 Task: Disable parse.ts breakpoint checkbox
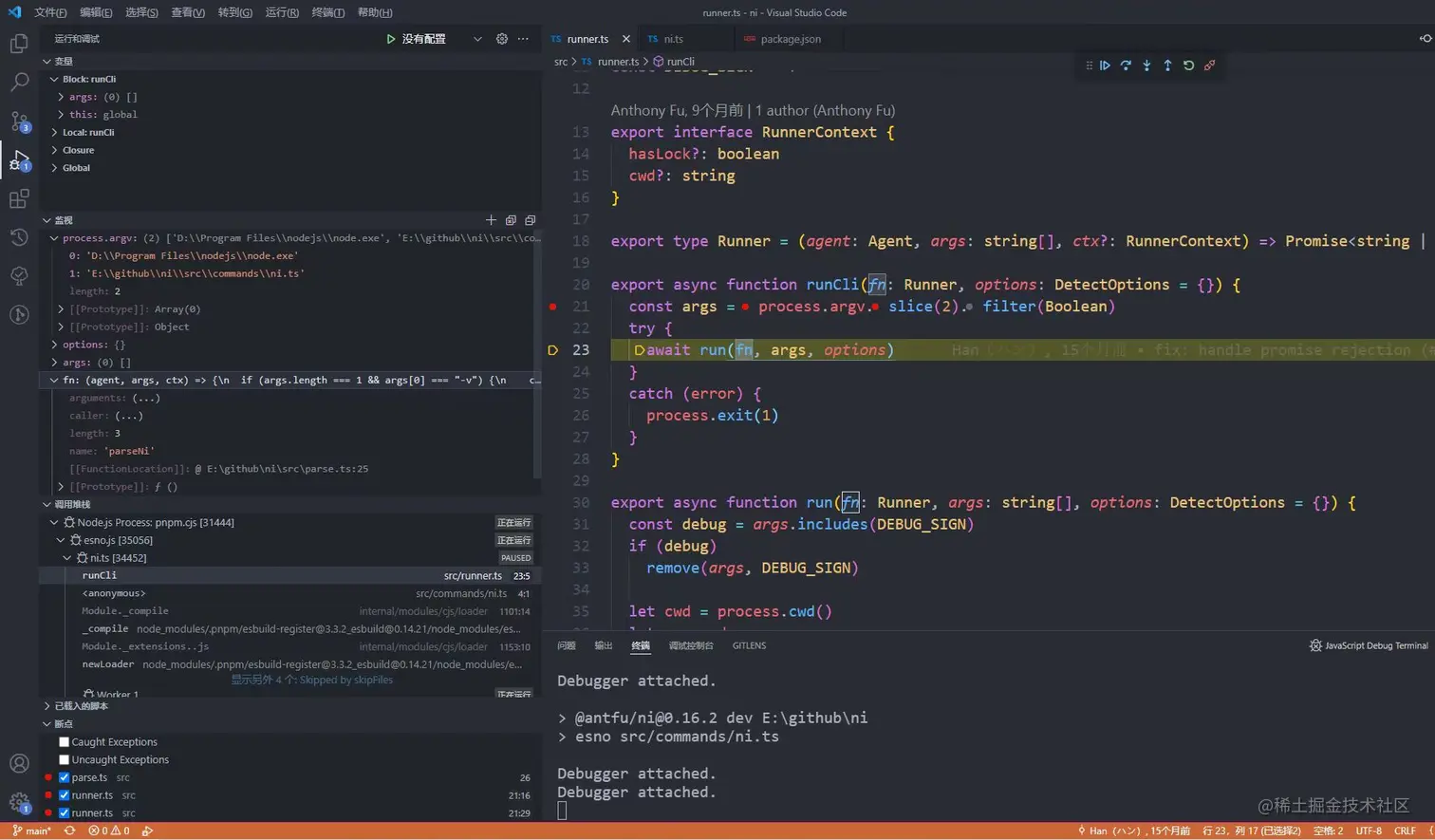(x=64, y=777)
